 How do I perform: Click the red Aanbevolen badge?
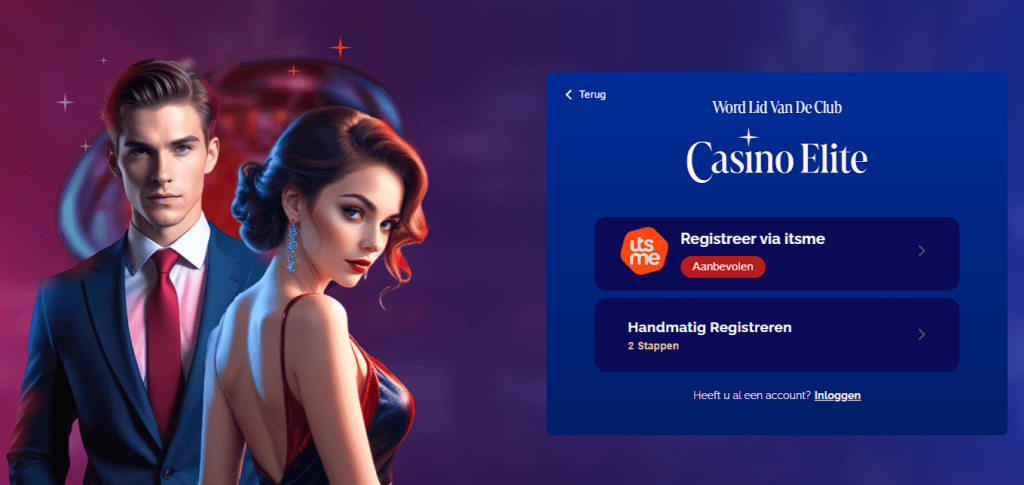point(723,266)
